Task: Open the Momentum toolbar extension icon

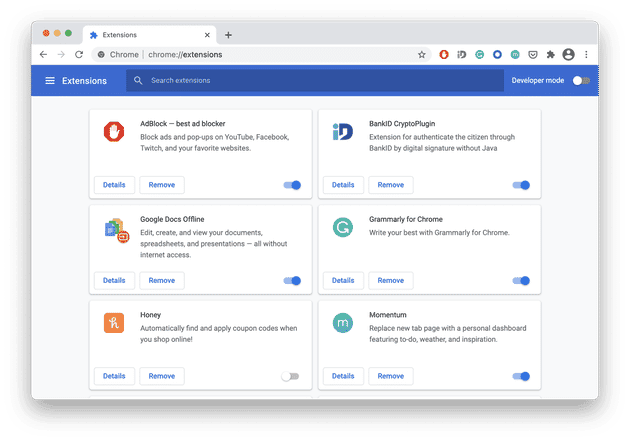Action: click(x=515, y=55)
